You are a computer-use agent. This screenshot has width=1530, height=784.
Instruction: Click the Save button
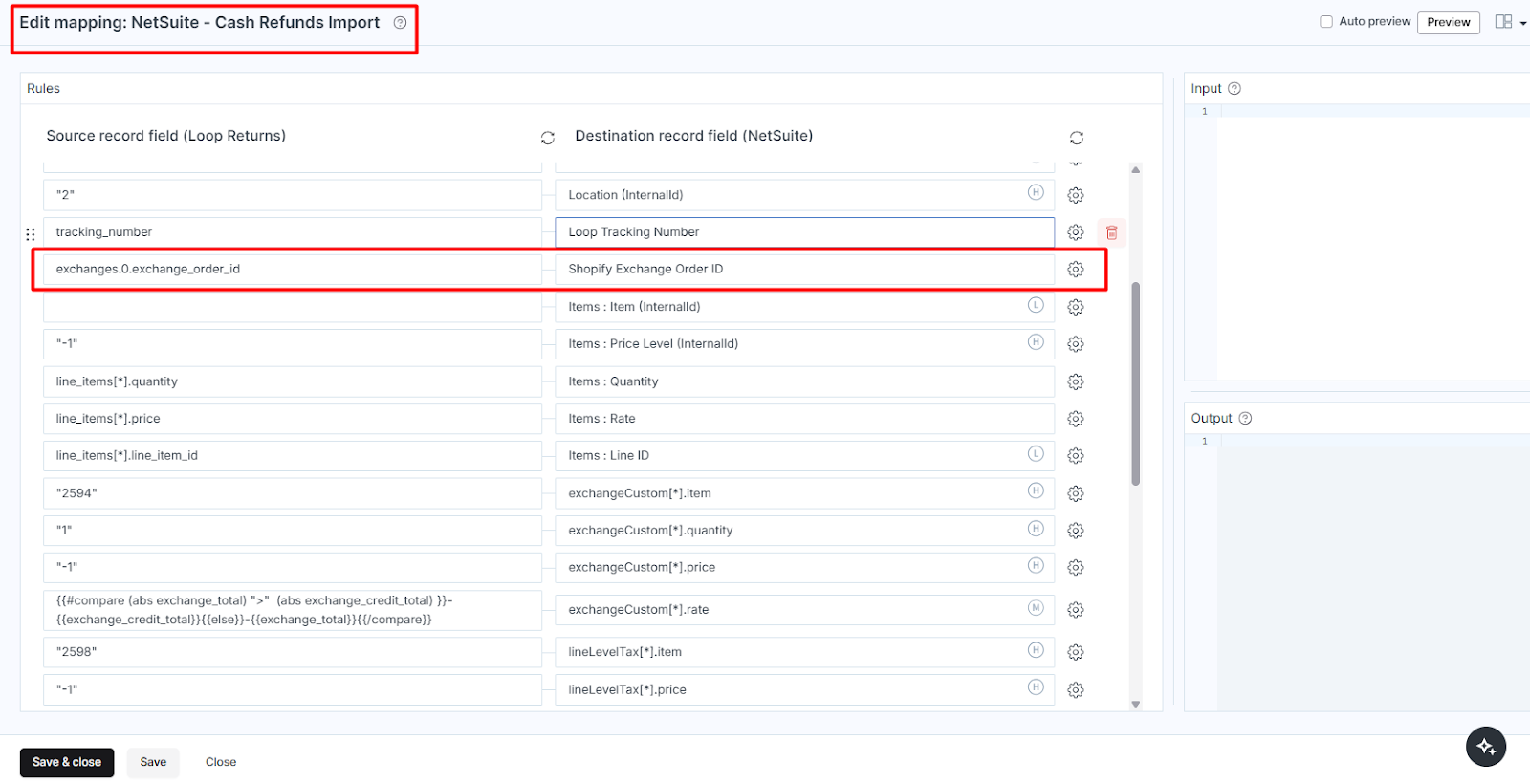153,762
